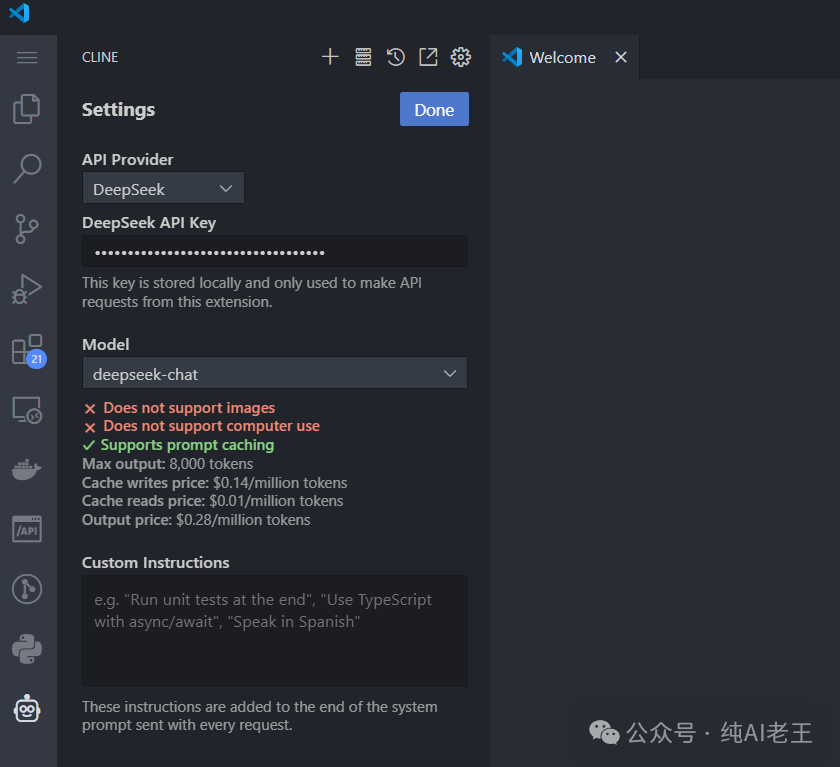Open the Git Graph circular icon view
Viewport: 840px width, 767px height.
(27, 589)
